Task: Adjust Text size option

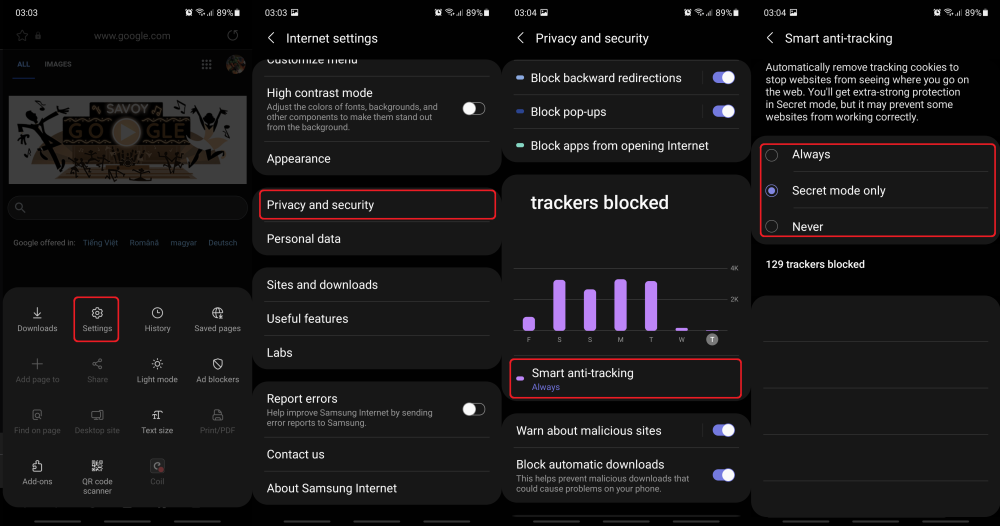Action: tap(157, 421)
